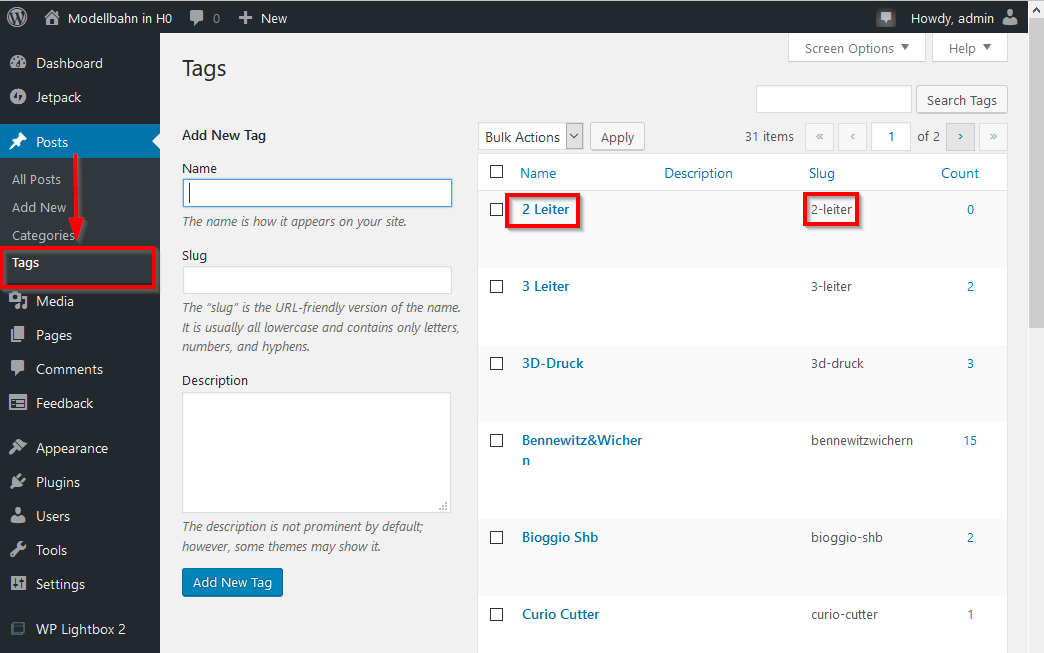This screenshot has width=1044, height=653.
Task: Focus the search tags text box
Action: [834, 100]
